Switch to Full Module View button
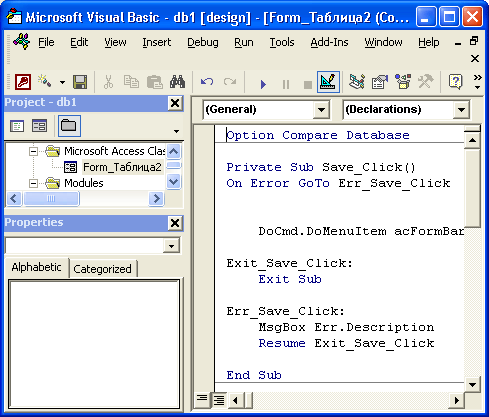 (x=219, y=399)
